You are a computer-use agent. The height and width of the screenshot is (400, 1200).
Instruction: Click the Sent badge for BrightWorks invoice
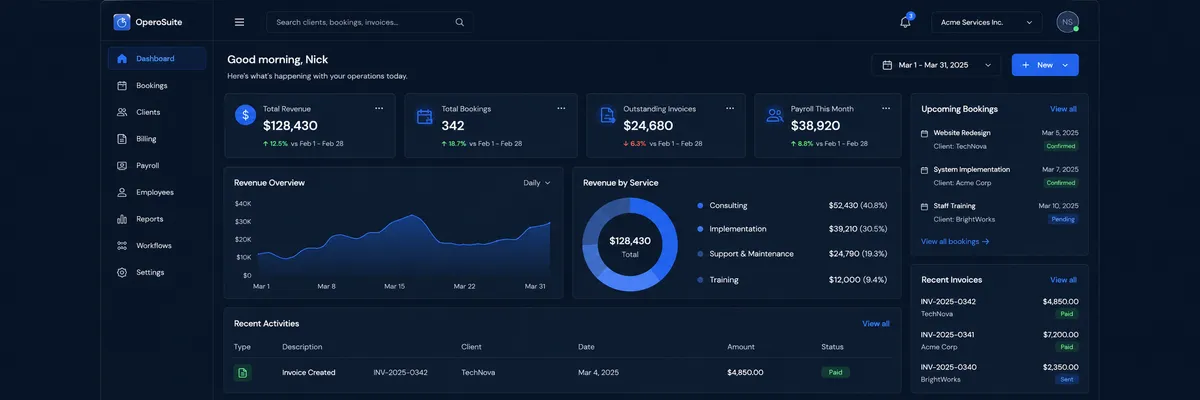[x=1067, y=380]
